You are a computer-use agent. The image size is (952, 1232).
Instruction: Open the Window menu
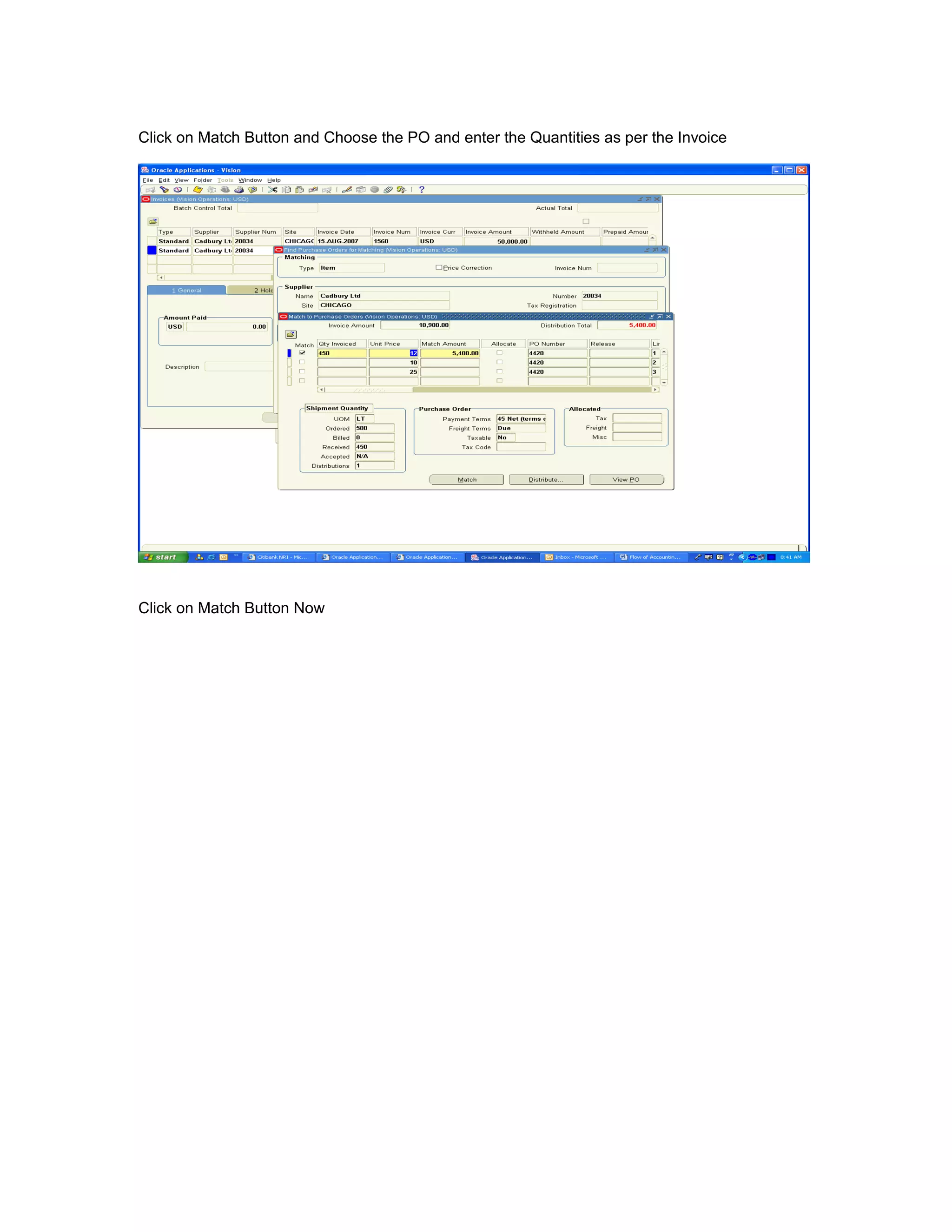250,180
